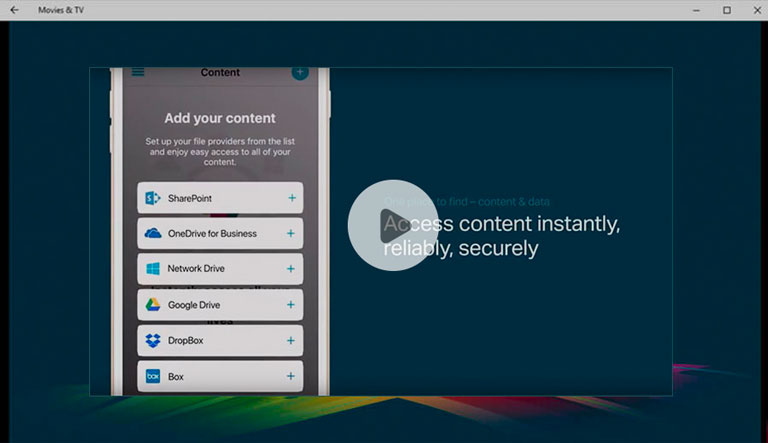Click the 'Set up your file providers' description
The width and height of the screenshot is (768, 443).
220,151
